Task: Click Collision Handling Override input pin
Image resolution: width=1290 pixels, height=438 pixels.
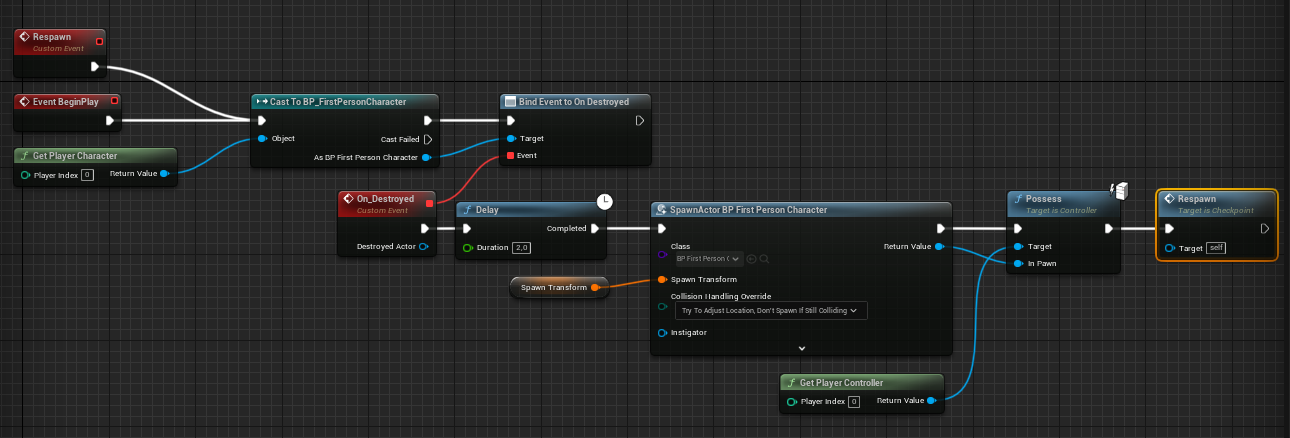Action: click(x=662, y=308)
